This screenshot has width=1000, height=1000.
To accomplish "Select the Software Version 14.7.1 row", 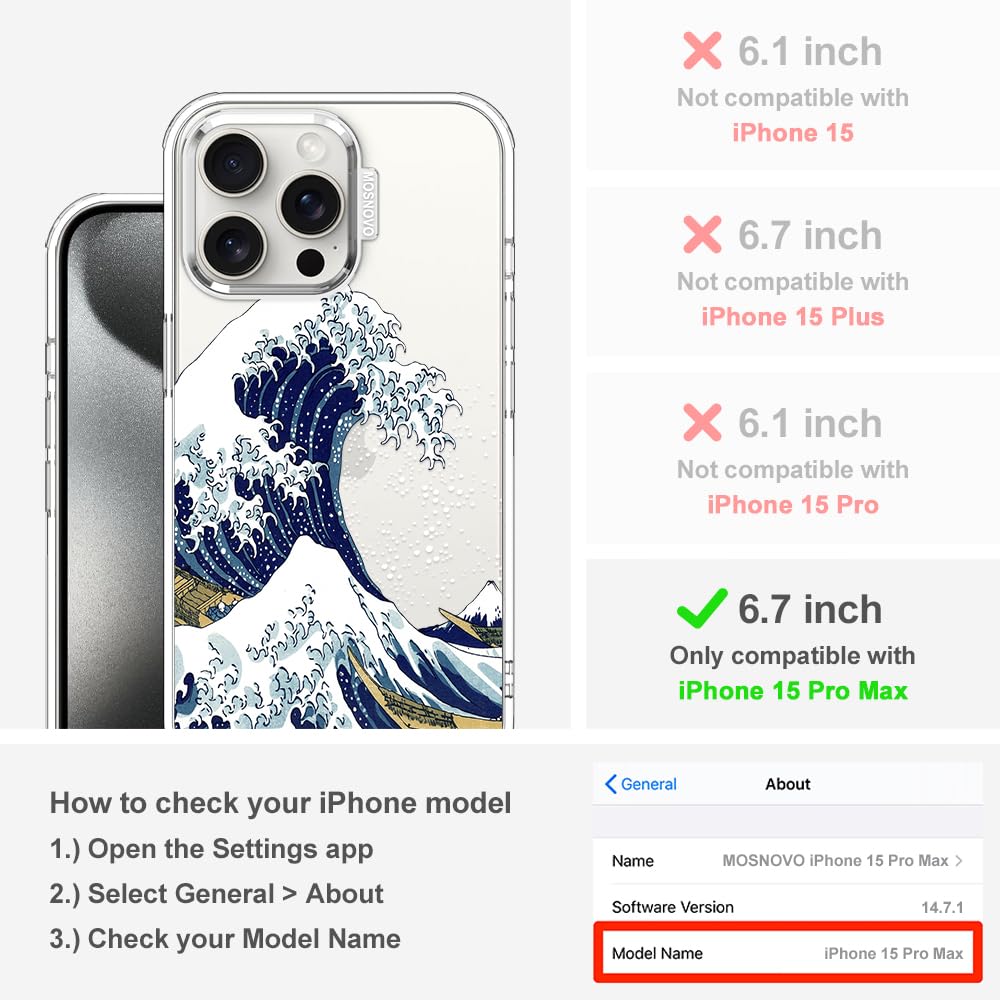I will 788,906.
